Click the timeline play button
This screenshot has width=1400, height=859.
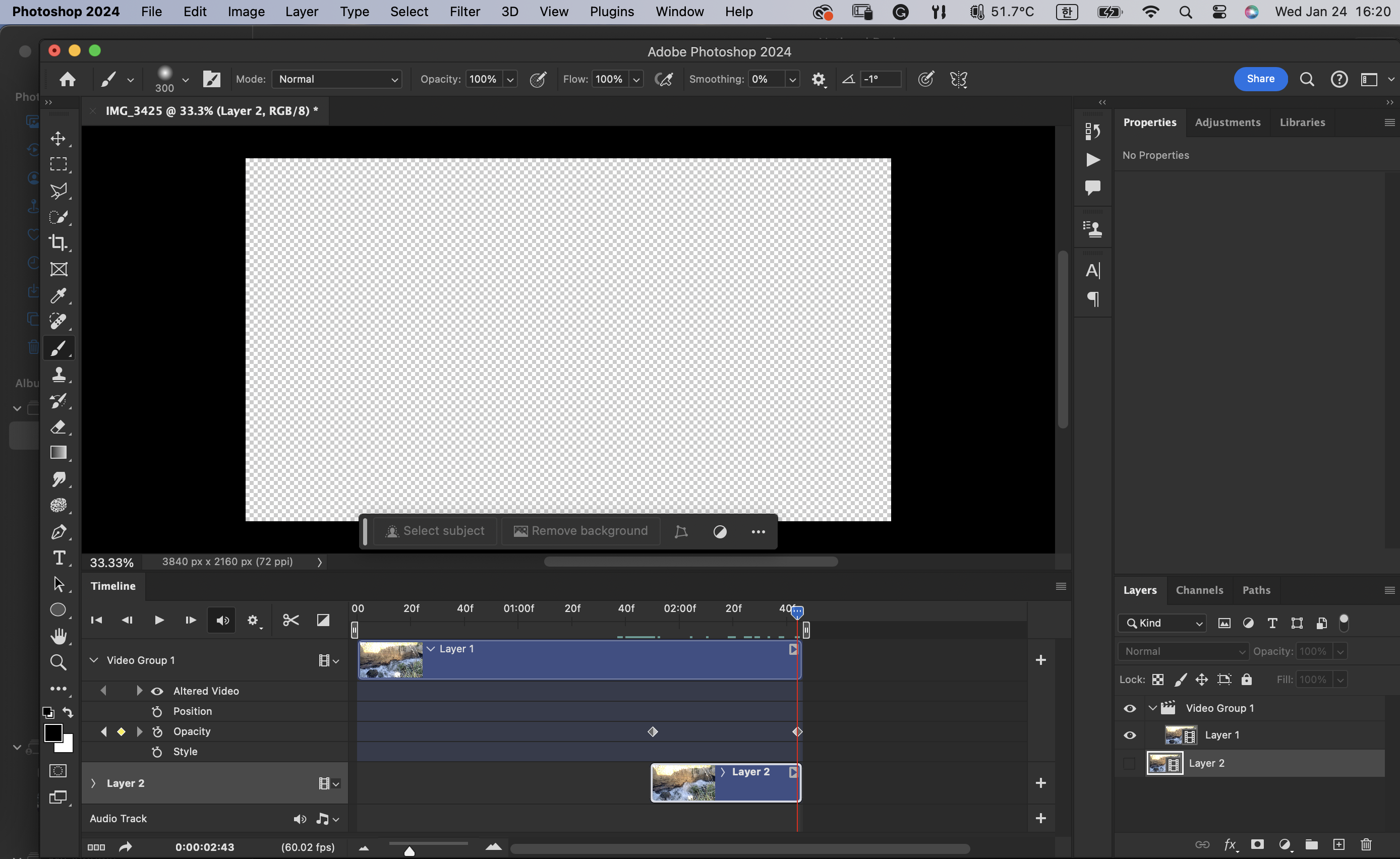[159, 620]
